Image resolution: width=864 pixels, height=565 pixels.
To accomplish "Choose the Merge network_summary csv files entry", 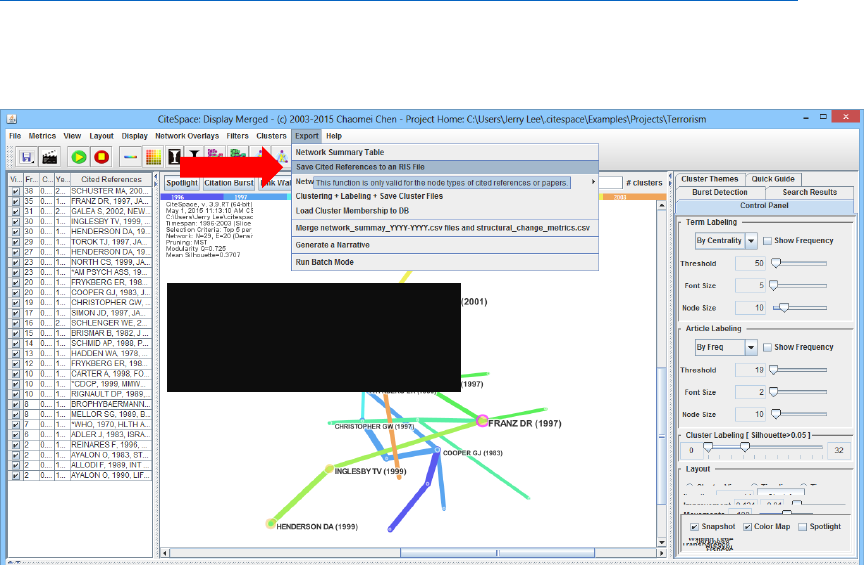I will click(x=445, y=228).
